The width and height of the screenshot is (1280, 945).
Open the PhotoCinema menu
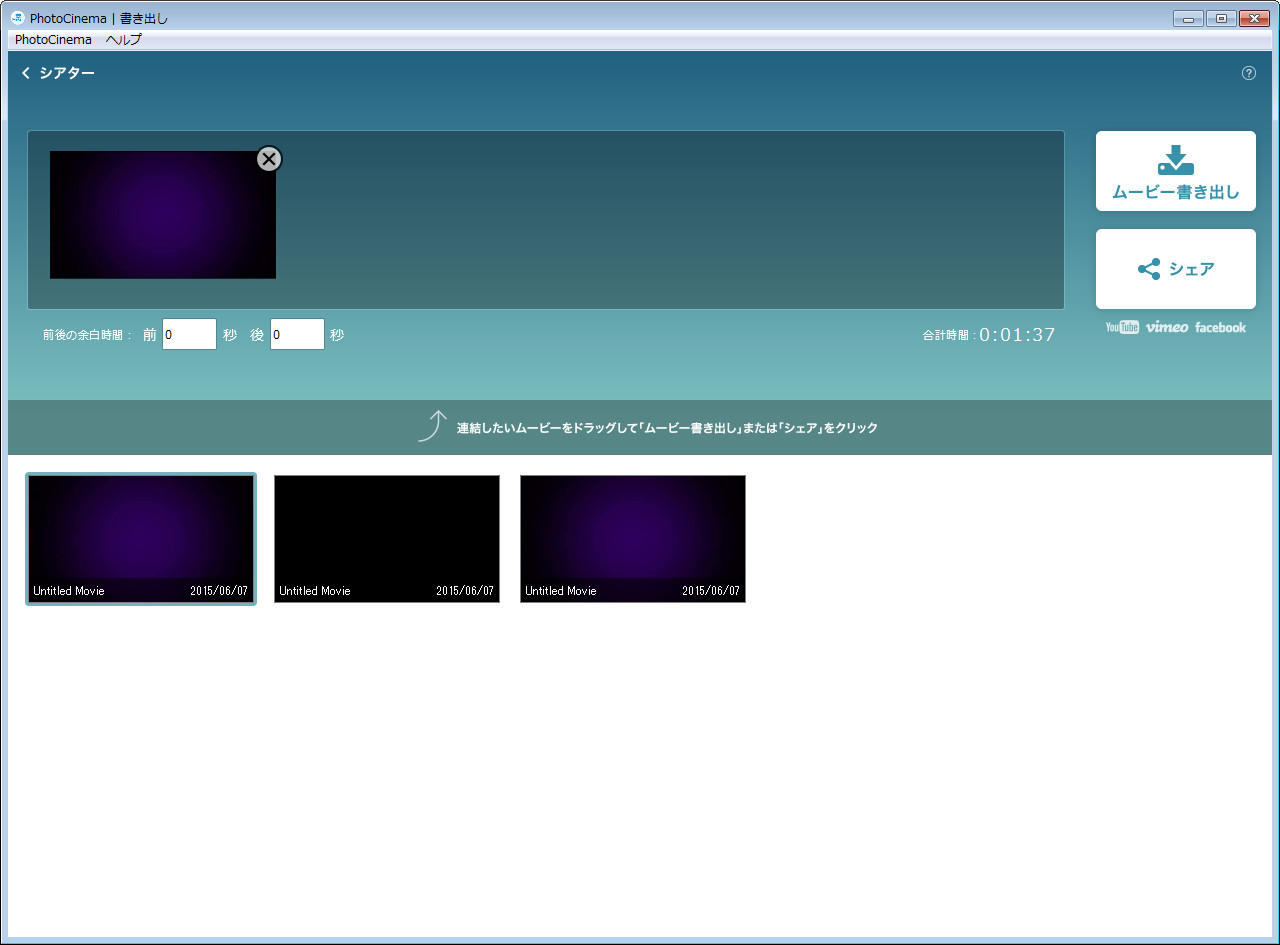pyautogui.click(x=53, y=40)
